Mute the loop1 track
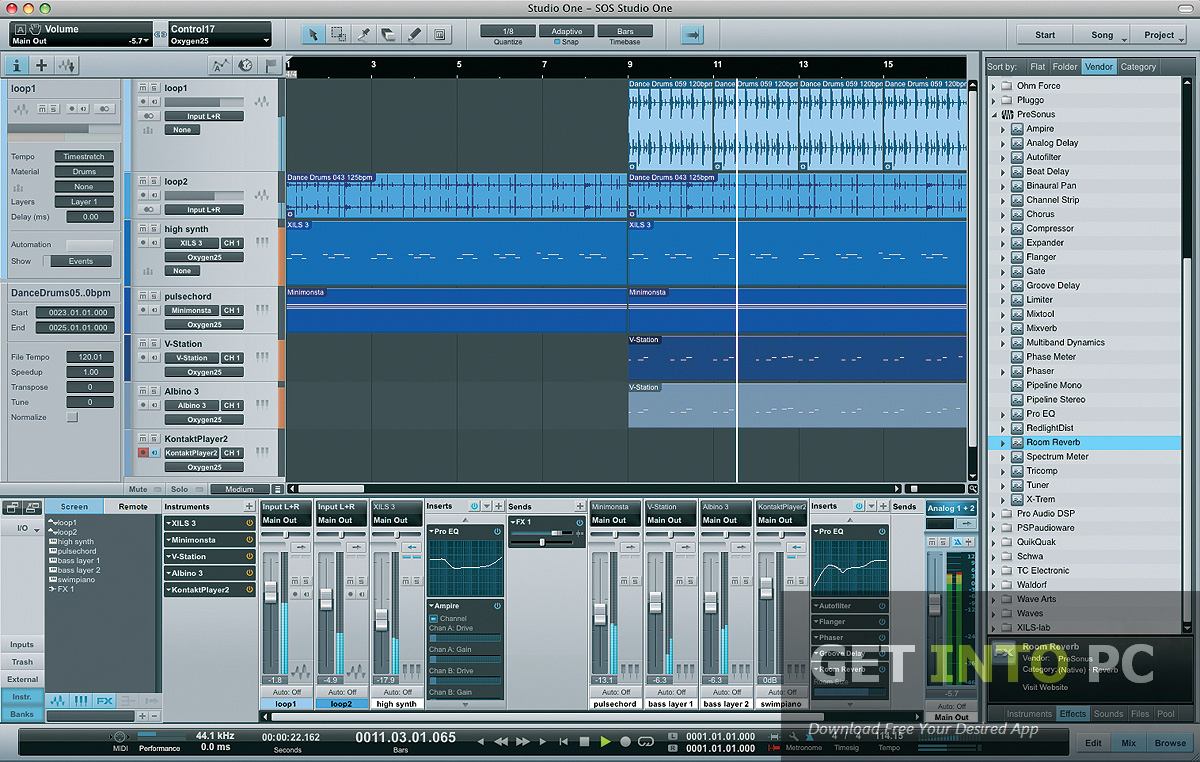Viewport: 1200px width, 762px height. tap(143, 88)
